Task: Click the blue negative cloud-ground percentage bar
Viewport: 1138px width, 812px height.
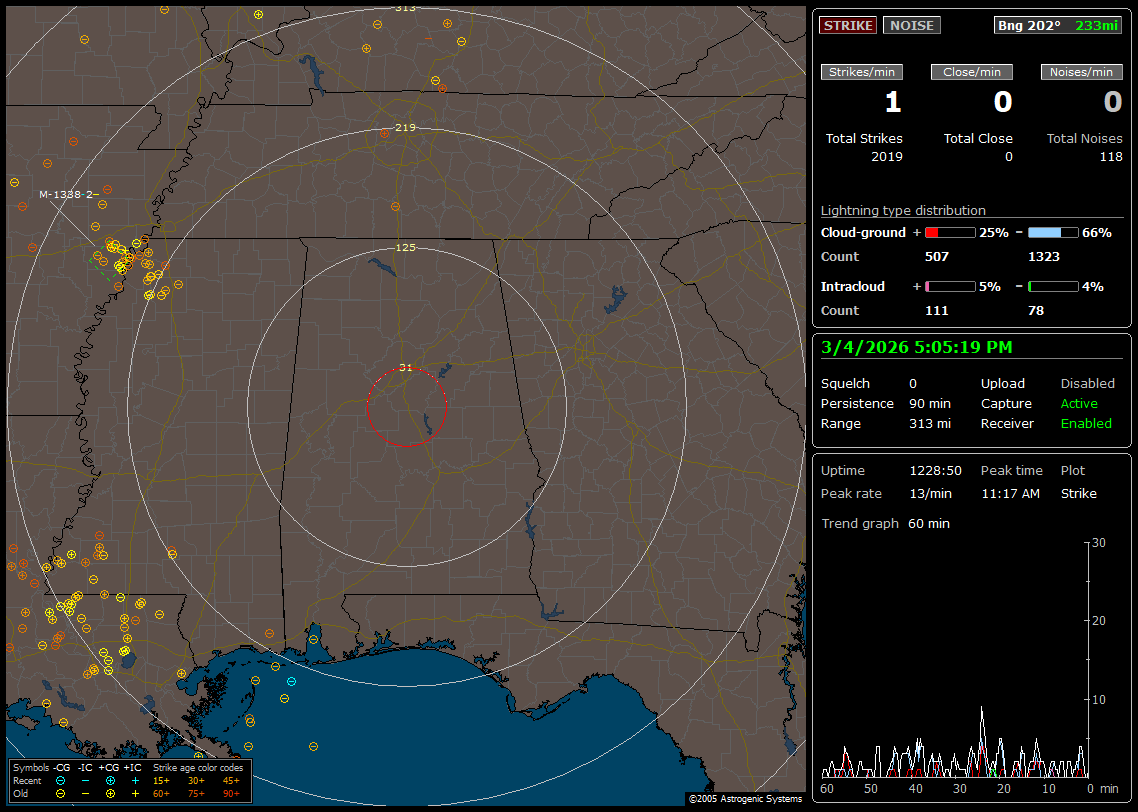Action: pos(1053,232)
